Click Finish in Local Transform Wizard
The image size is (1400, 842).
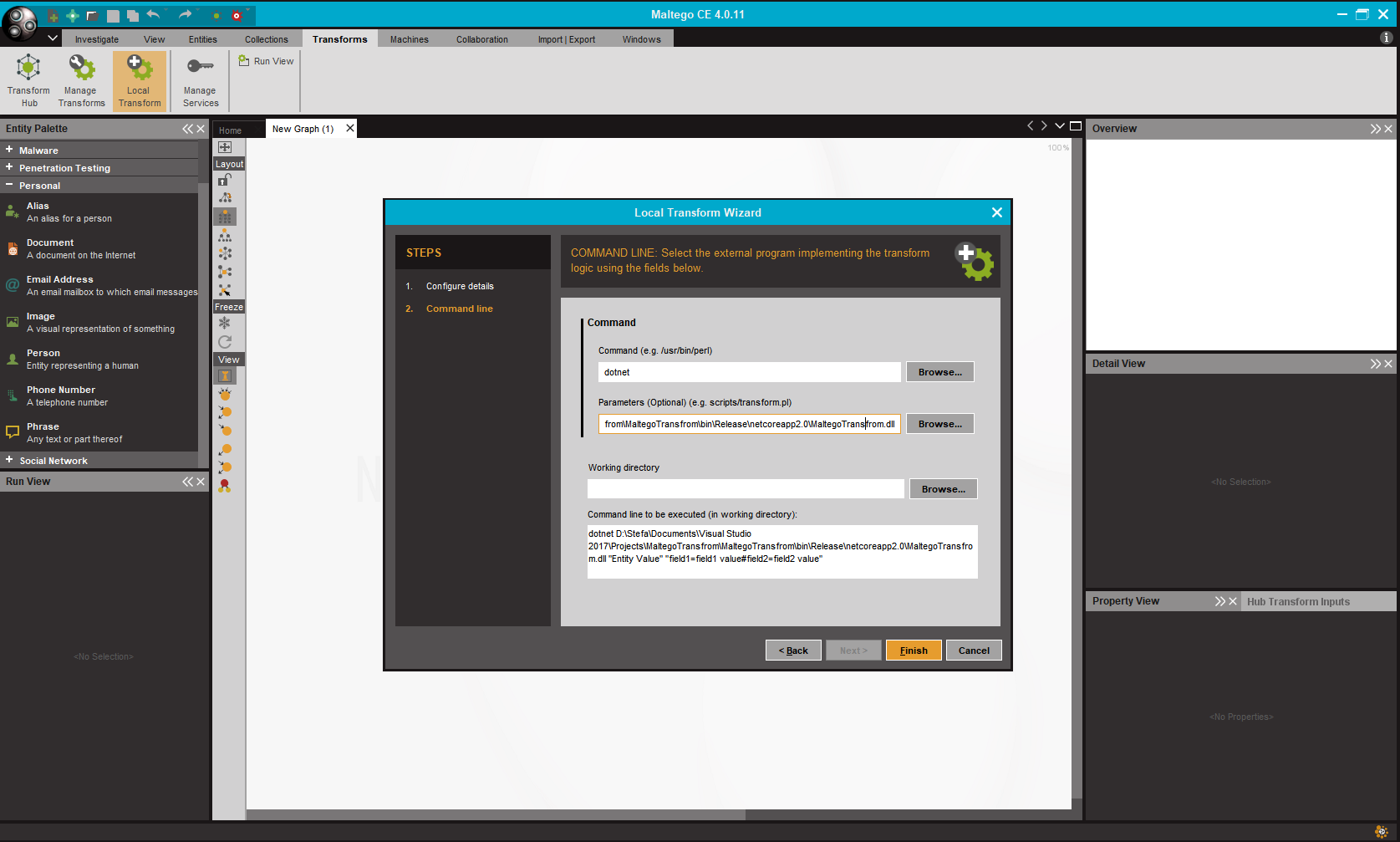coord(914,651)
